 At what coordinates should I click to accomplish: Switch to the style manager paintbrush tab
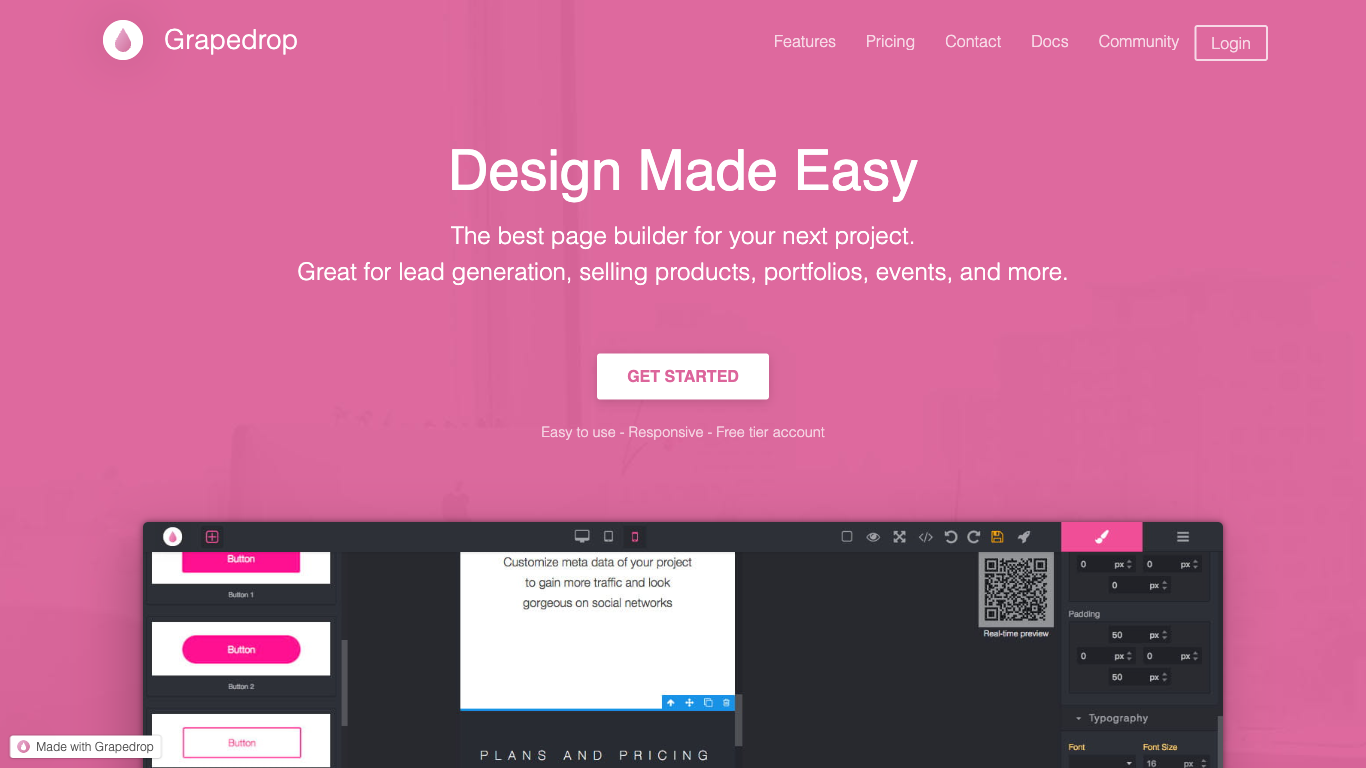[1101, 537]
